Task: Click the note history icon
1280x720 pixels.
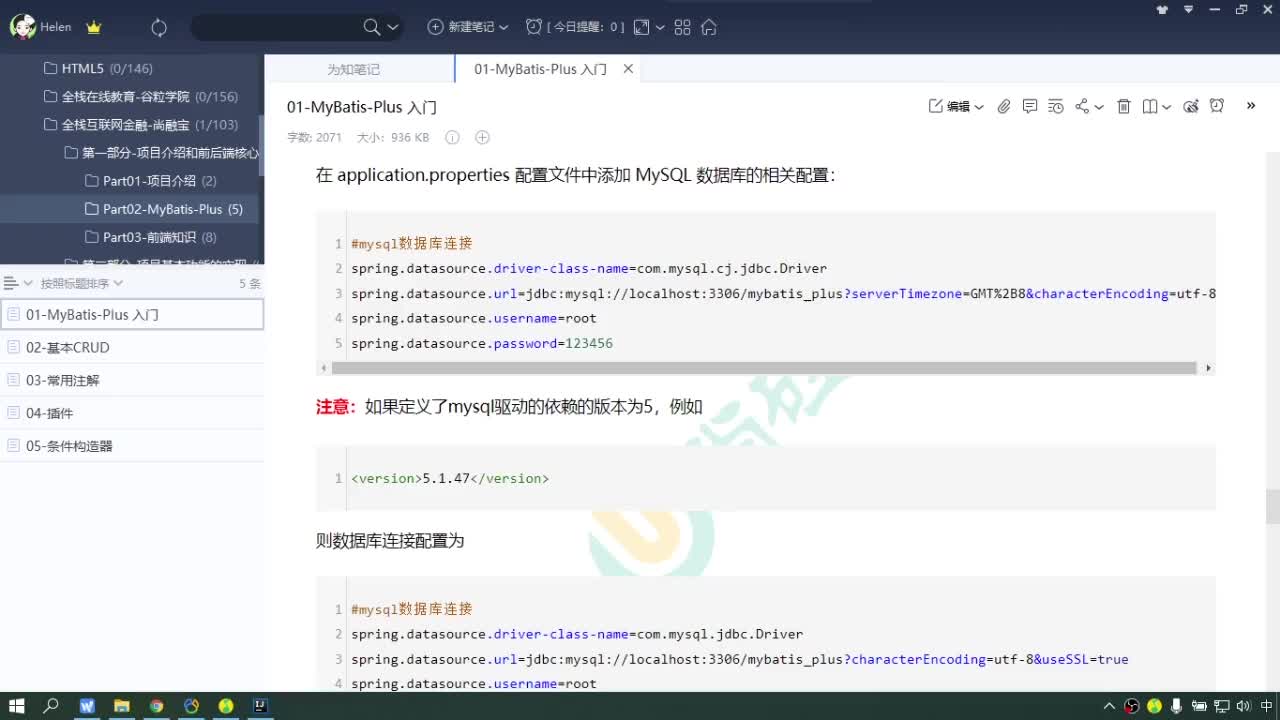Action: click(x=1056, y=106)
